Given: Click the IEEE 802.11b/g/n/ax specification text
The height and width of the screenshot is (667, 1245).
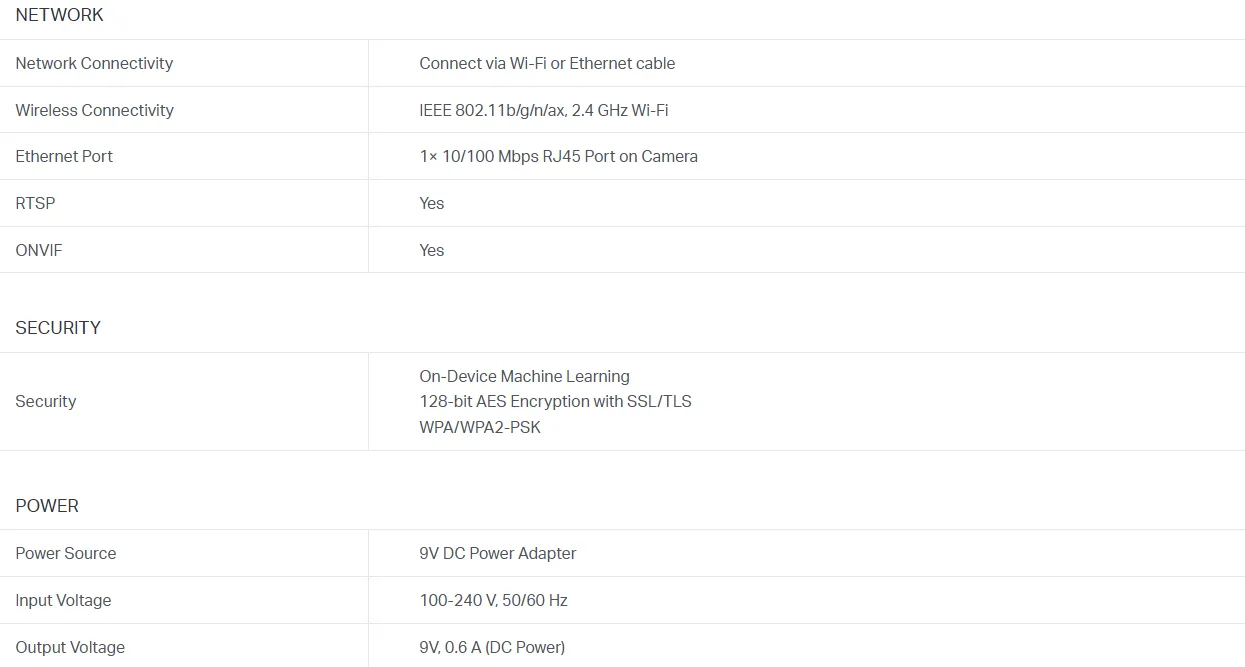Looking at the screenshot, I should click(544, 110).
